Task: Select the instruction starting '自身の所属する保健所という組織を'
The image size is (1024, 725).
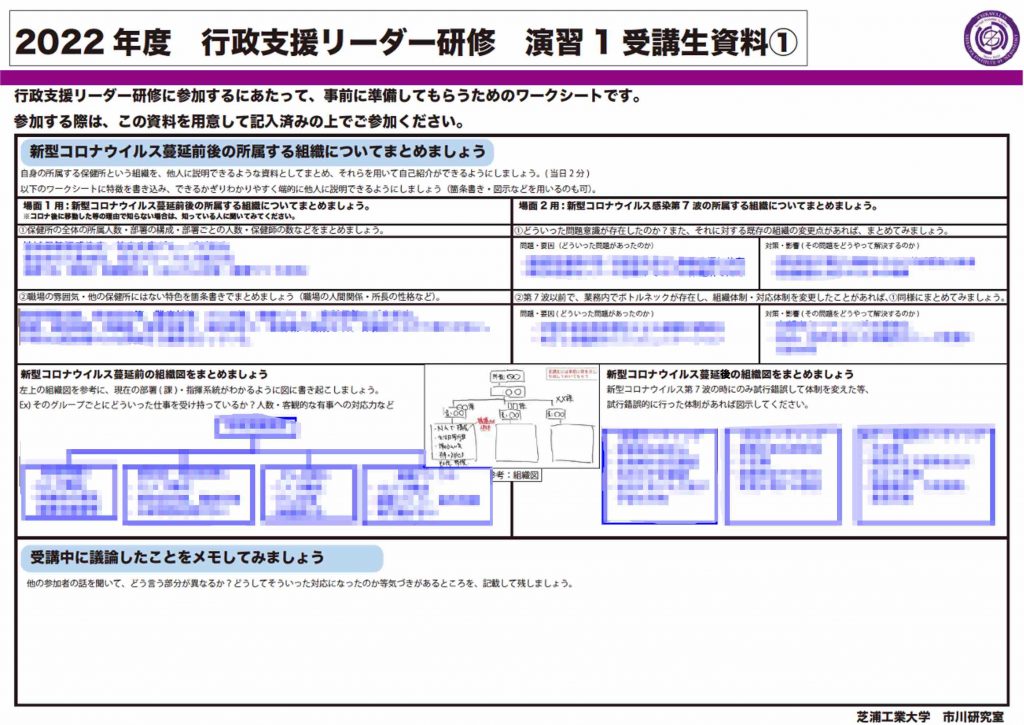Action: pyautogui.click(x=305, y=174)
